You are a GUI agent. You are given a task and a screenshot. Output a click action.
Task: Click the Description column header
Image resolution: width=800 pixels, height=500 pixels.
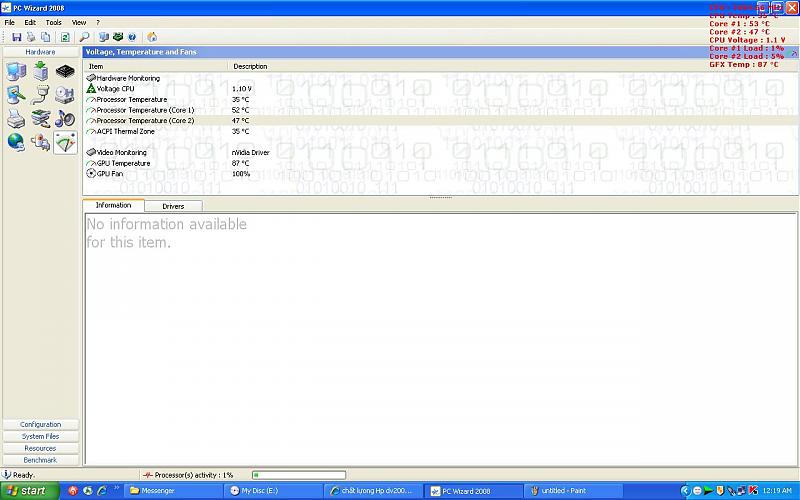[250, 66]
